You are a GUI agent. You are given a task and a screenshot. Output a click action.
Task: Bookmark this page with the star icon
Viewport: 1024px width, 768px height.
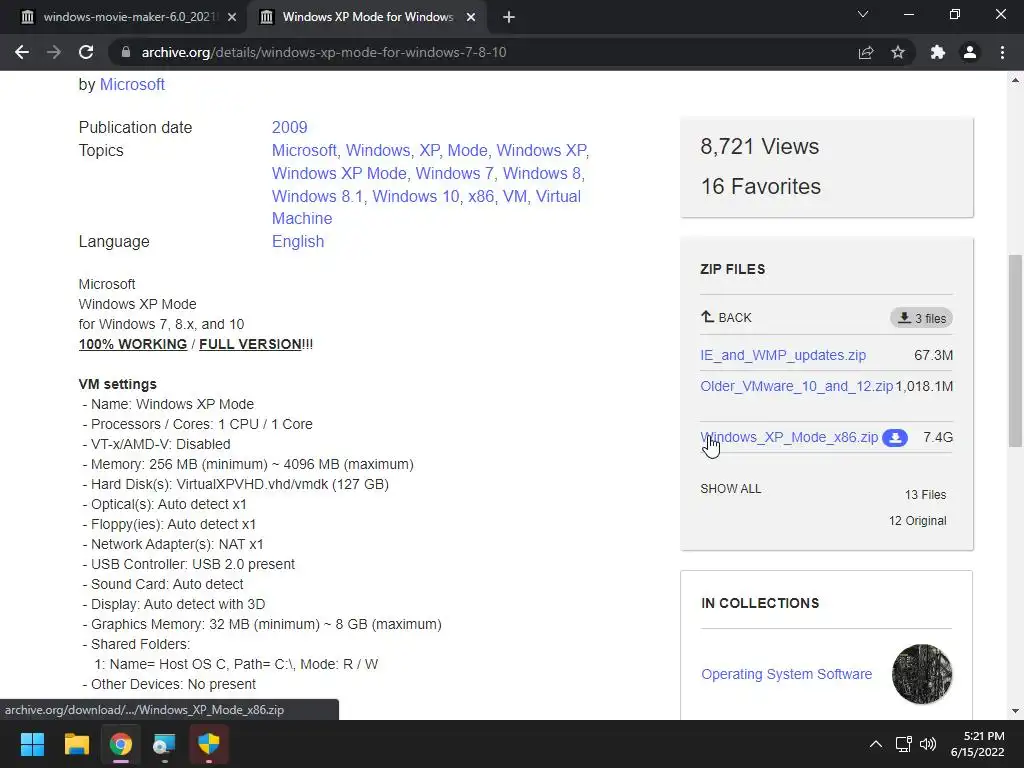[x=898, y=52]
